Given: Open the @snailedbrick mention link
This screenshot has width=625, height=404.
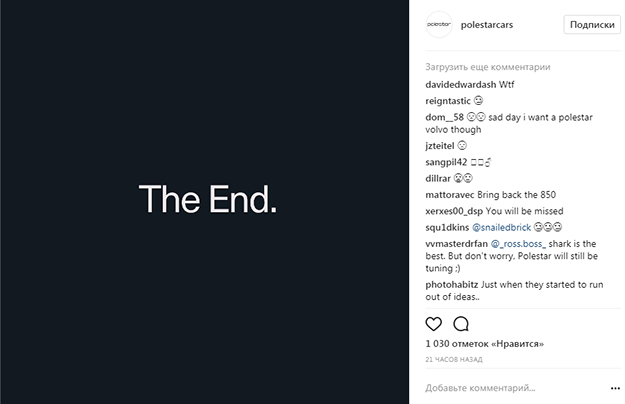Looking at the screenshot, I should (x=501, y=227).
